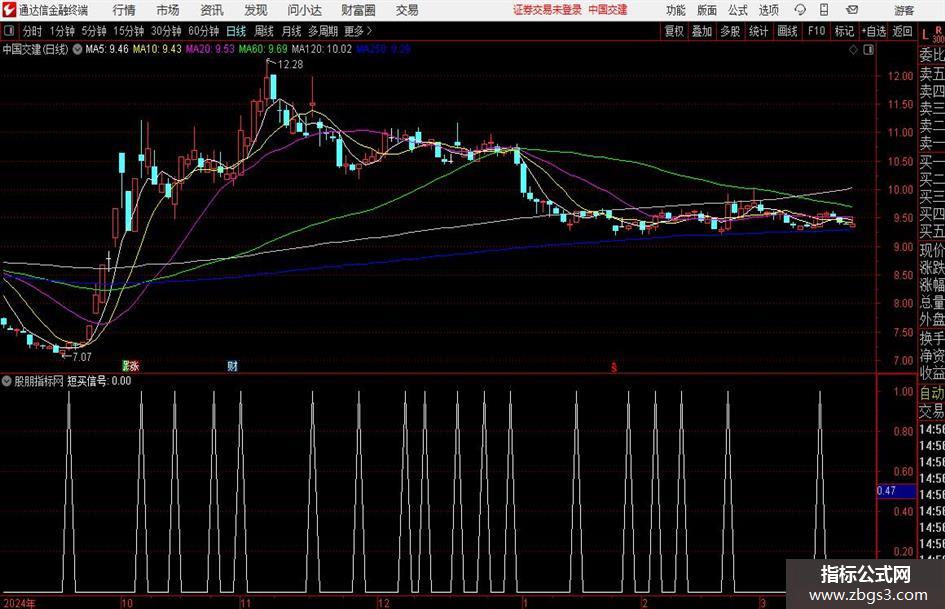Click the red L R side panel tab
945x609 pixels.
(x=932, y=34)
